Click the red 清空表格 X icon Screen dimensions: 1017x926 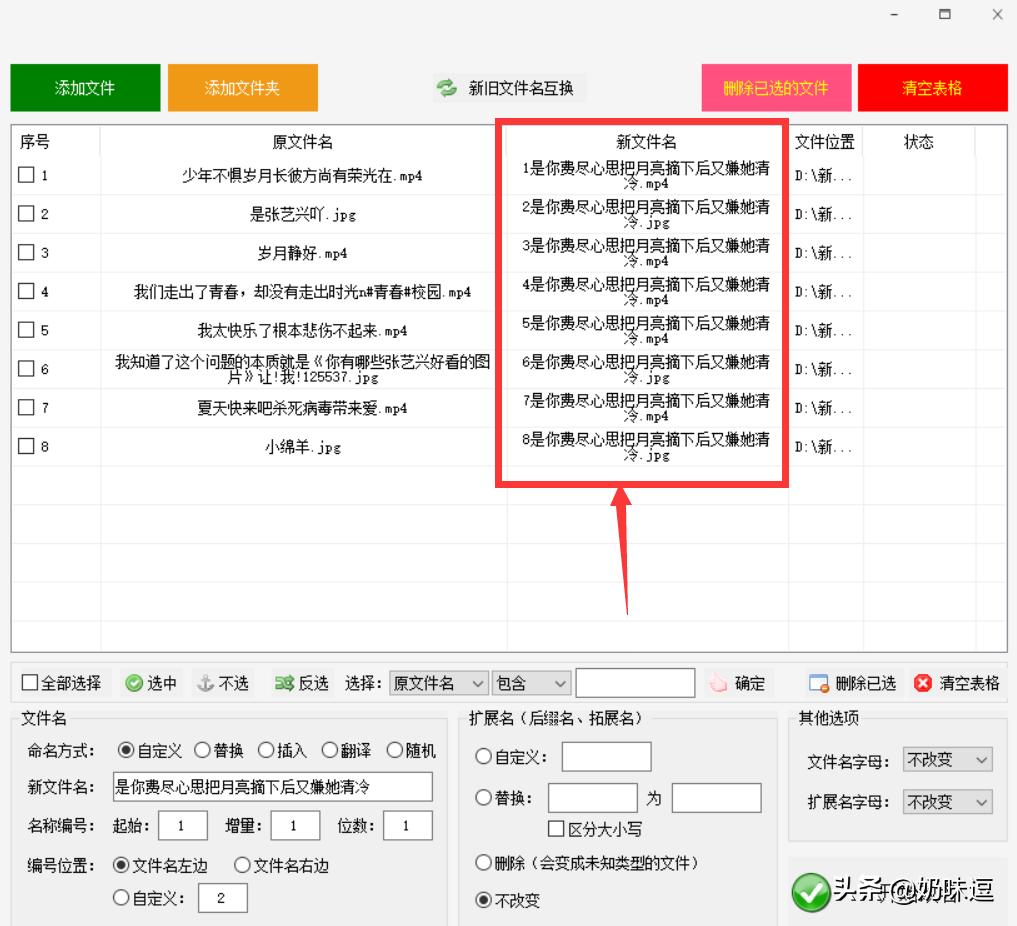coord(921,683)
